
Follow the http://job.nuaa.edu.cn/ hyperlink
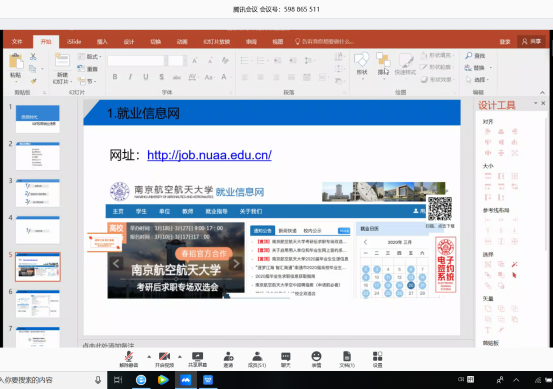[x=209, y=155]
